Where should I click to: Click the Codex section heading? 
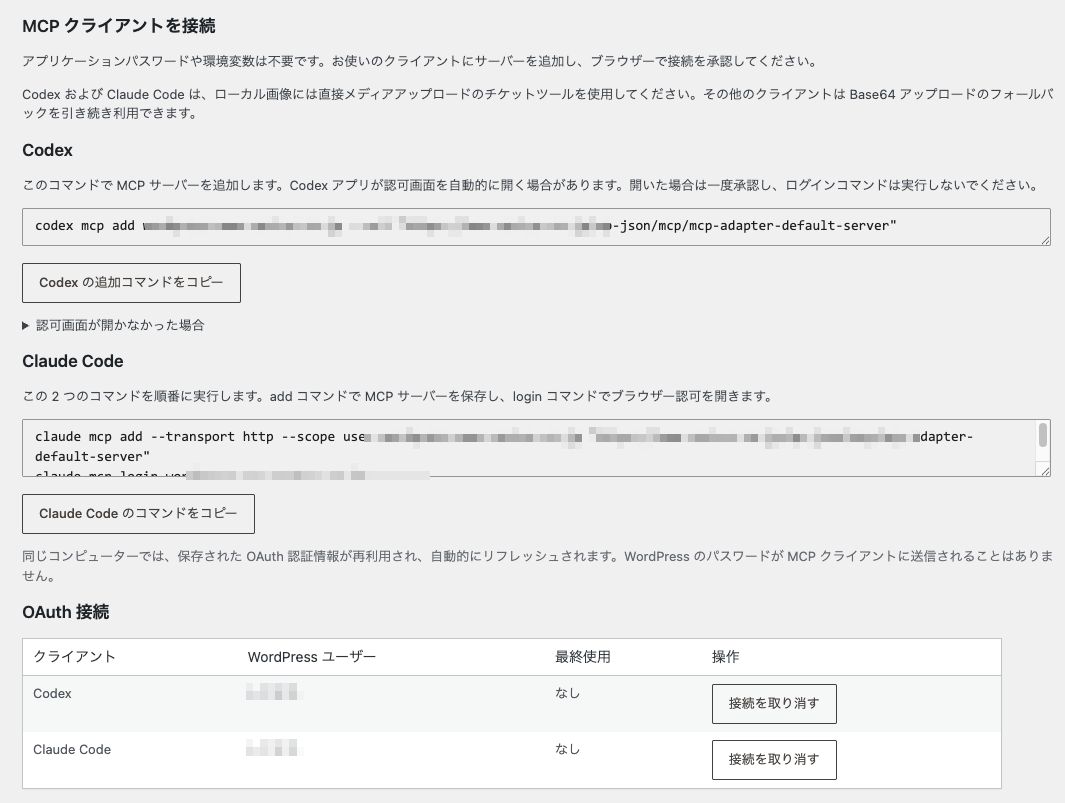(x=48, y=150)
